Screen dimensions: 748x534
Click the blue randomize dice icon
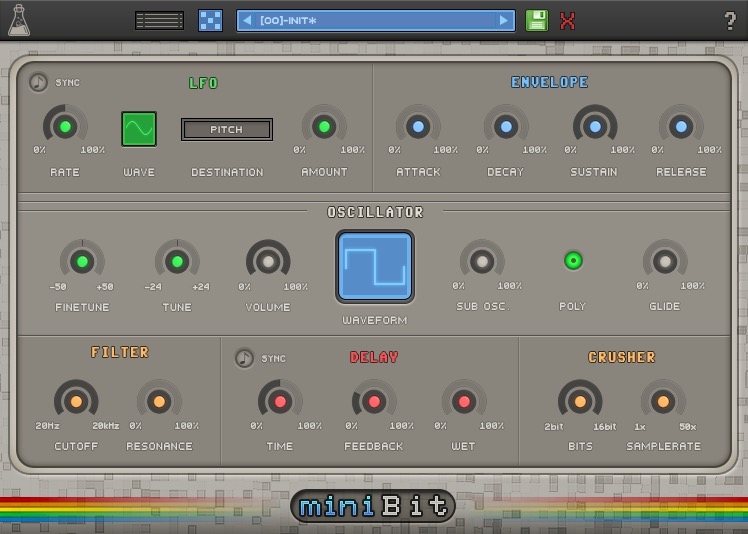pos(210,21)
